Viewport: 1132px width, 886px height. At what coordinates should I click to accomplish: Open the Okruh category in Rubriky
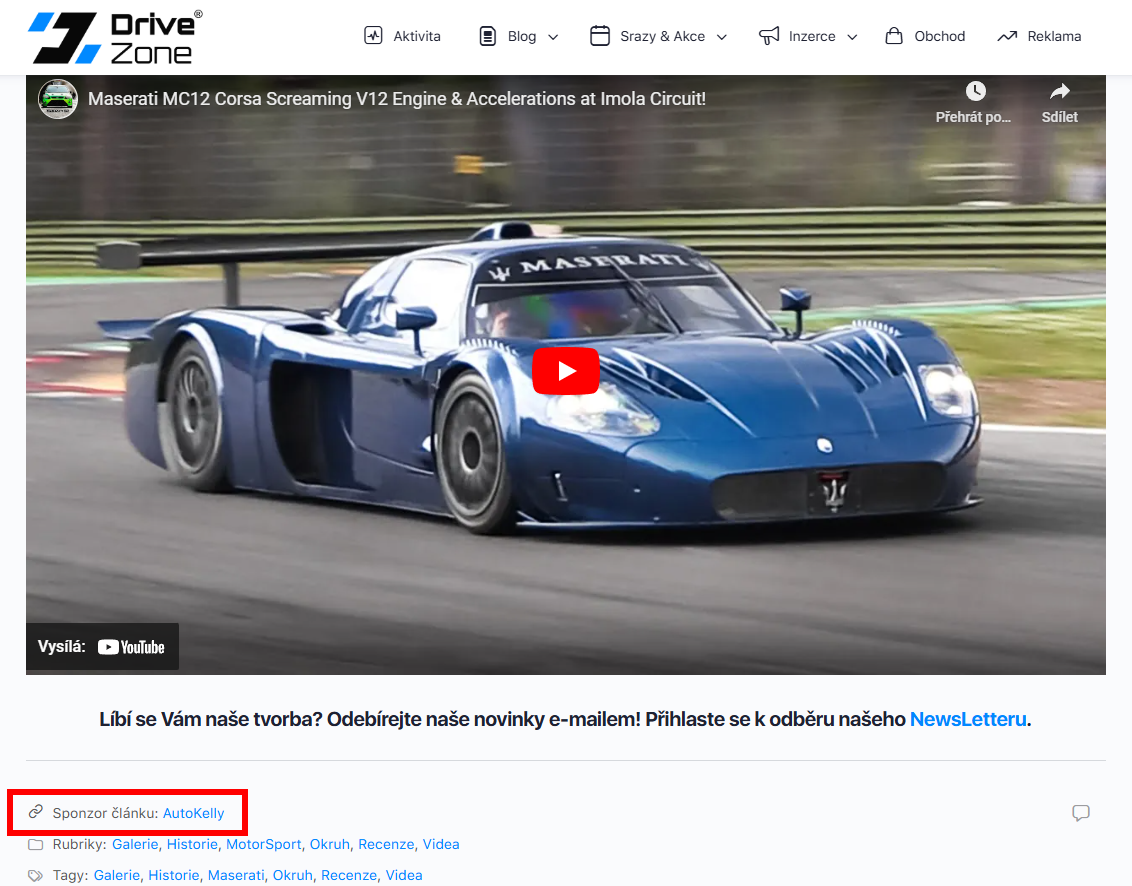(329, 844)
